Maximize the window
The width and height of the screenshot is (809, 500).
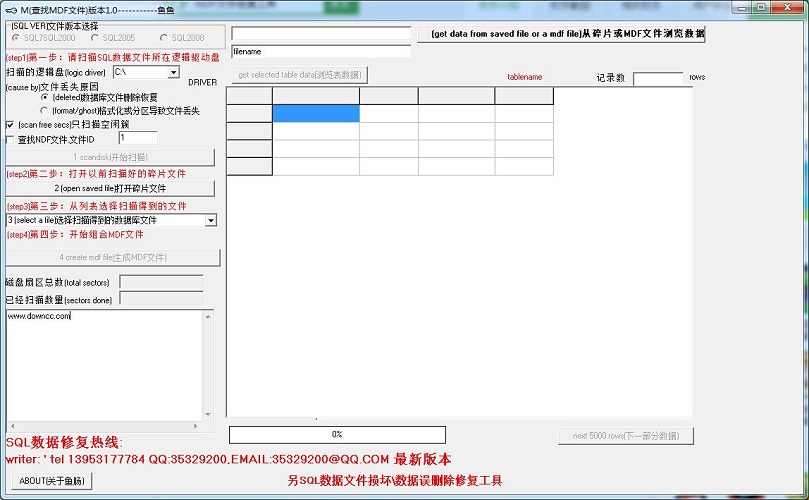[x=761, y=8]
